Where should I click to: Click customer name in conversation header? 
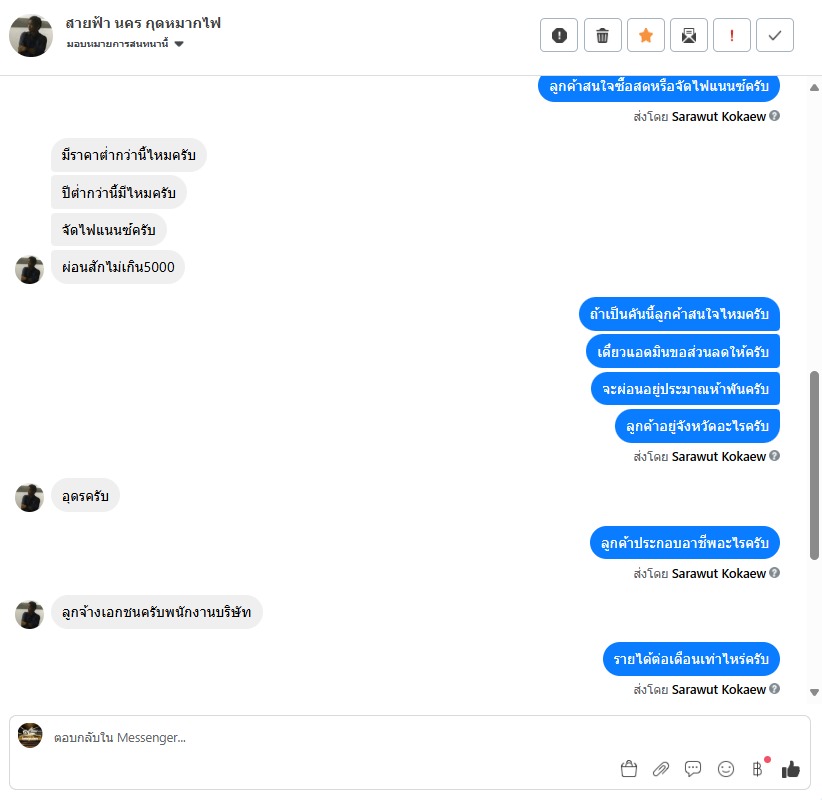(143, 23)
